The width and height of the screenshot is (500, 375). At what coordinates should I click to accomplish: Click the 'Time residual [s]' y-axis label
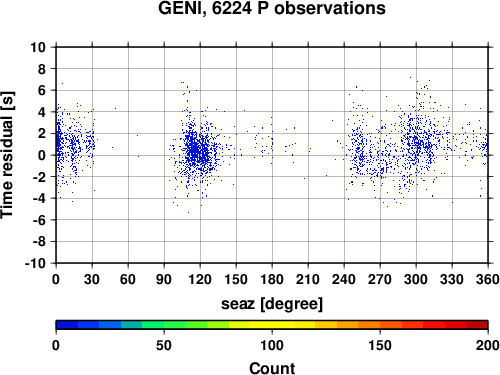7,155
